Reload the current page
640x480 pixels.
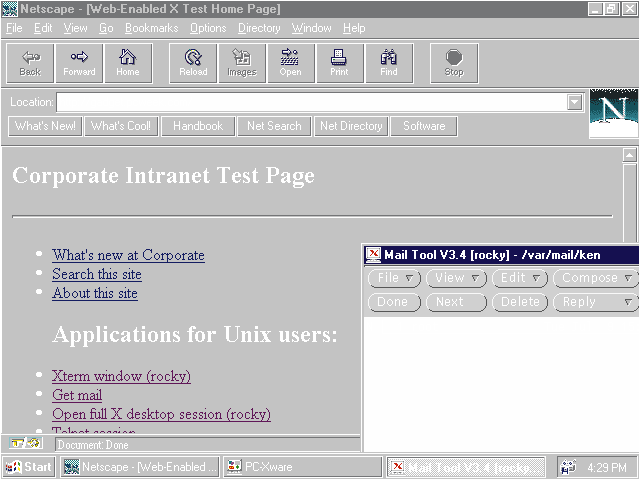193,63
